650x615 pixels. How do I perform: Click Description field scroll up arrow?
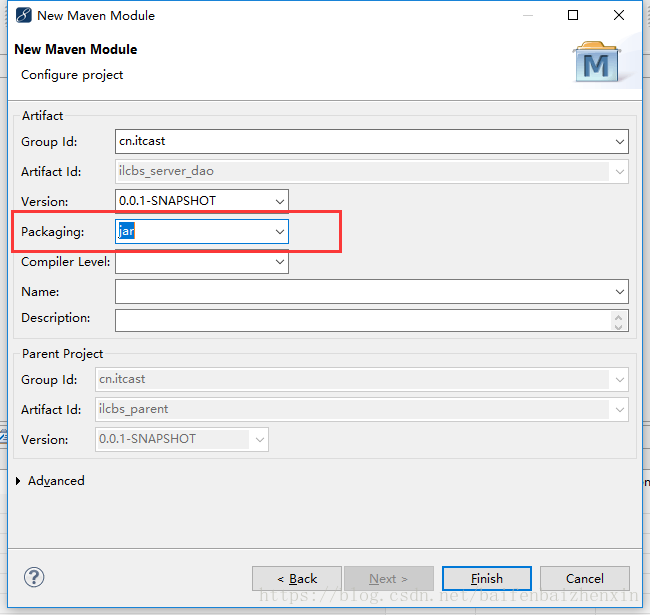click(618, 317)
